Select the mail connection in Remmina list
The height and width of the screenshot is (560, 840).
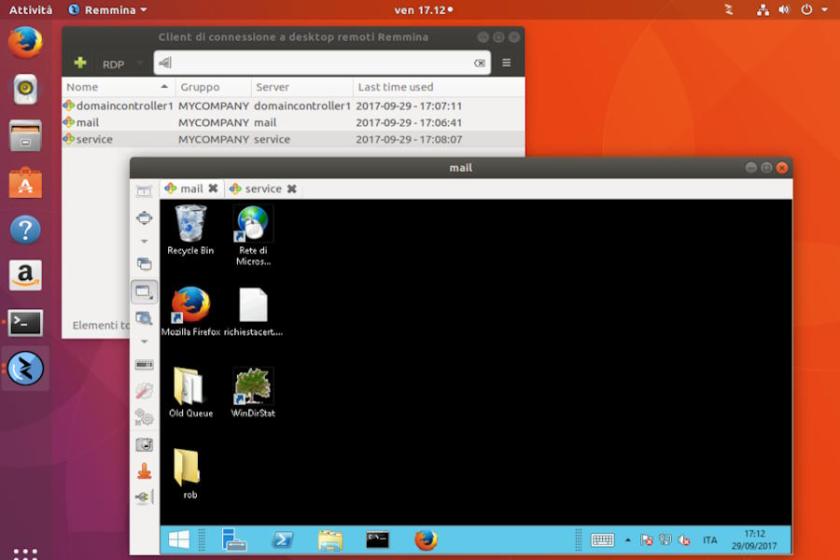click(293, 122)
